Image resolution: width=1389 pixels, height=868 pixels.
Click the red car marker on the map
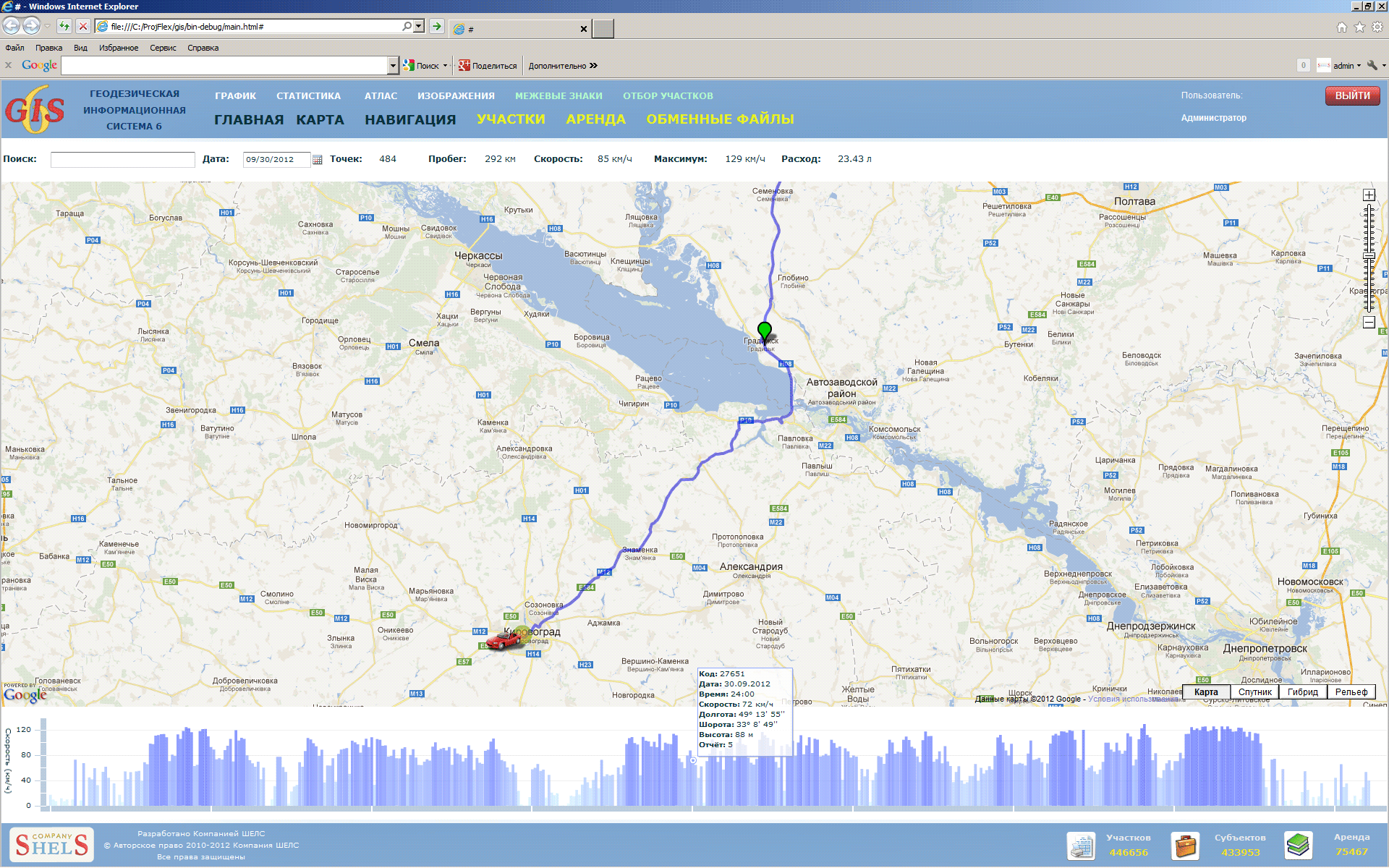click(504, 640)
